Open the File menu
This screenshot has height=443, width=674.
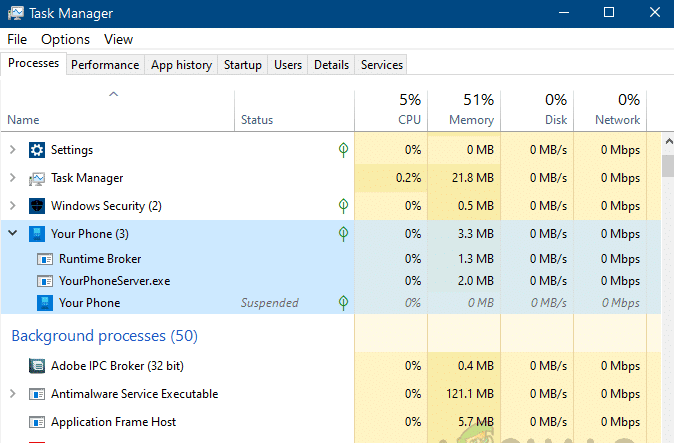coord(17,40)
